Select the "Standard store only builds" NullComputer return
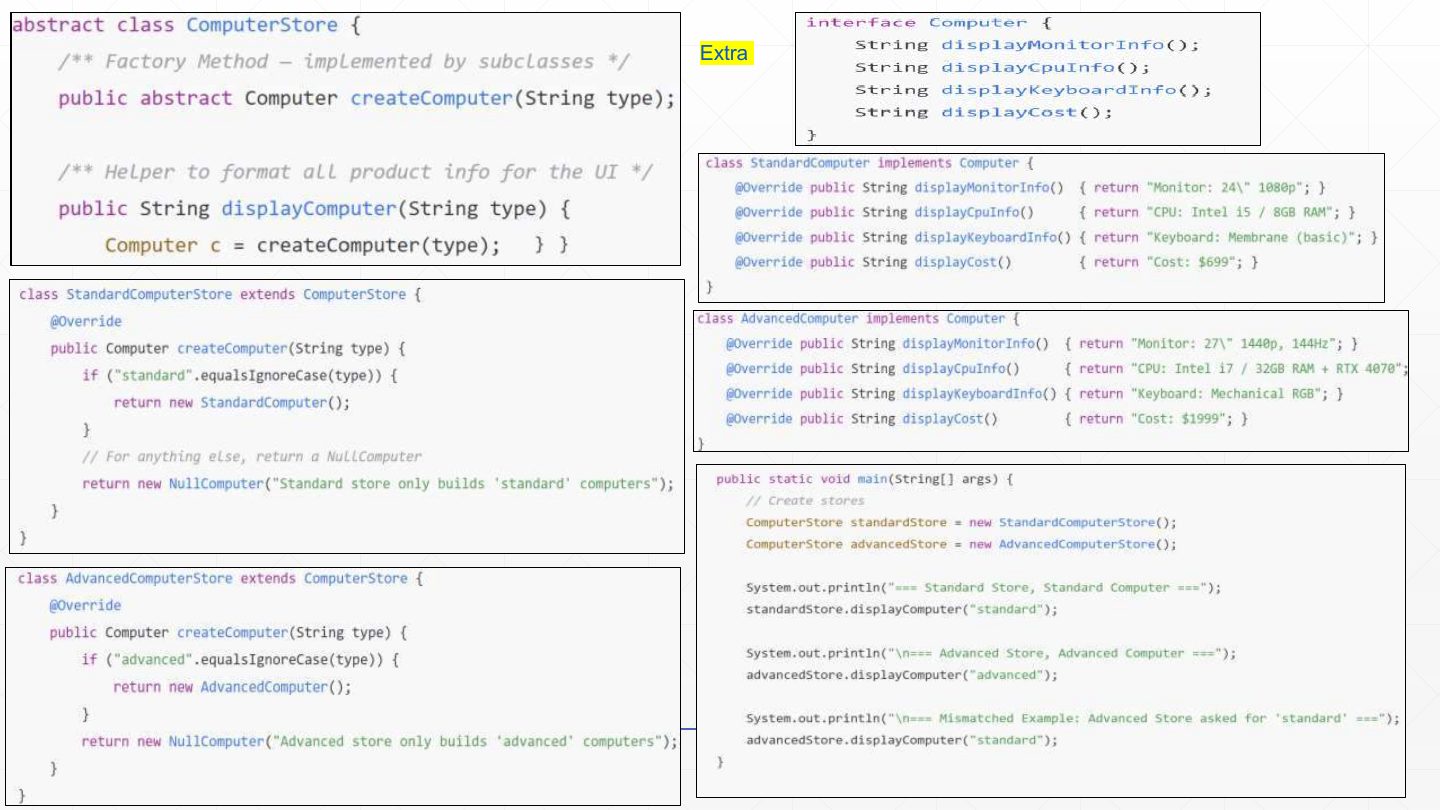Viewport: 1440px width, 810px height. click(378, 484)
